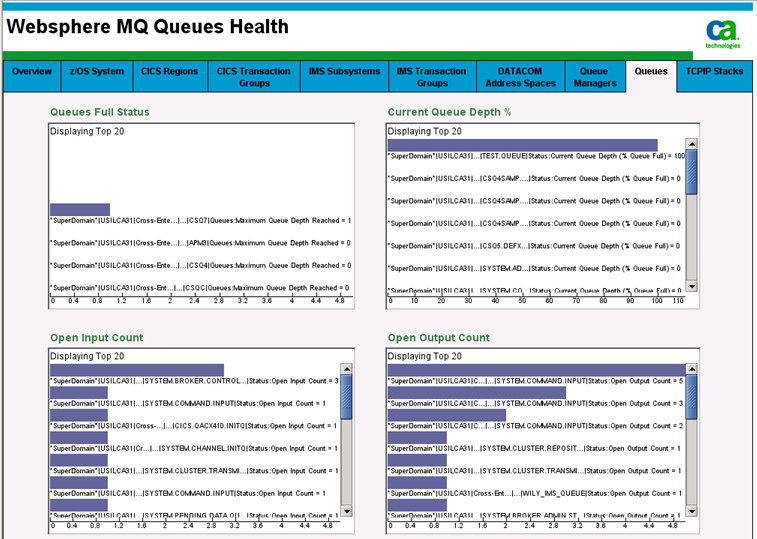The image size is (757, 539).
Task: Click the CSQ7 bar in Queues Full Status
Action: (x=80, y=209)
